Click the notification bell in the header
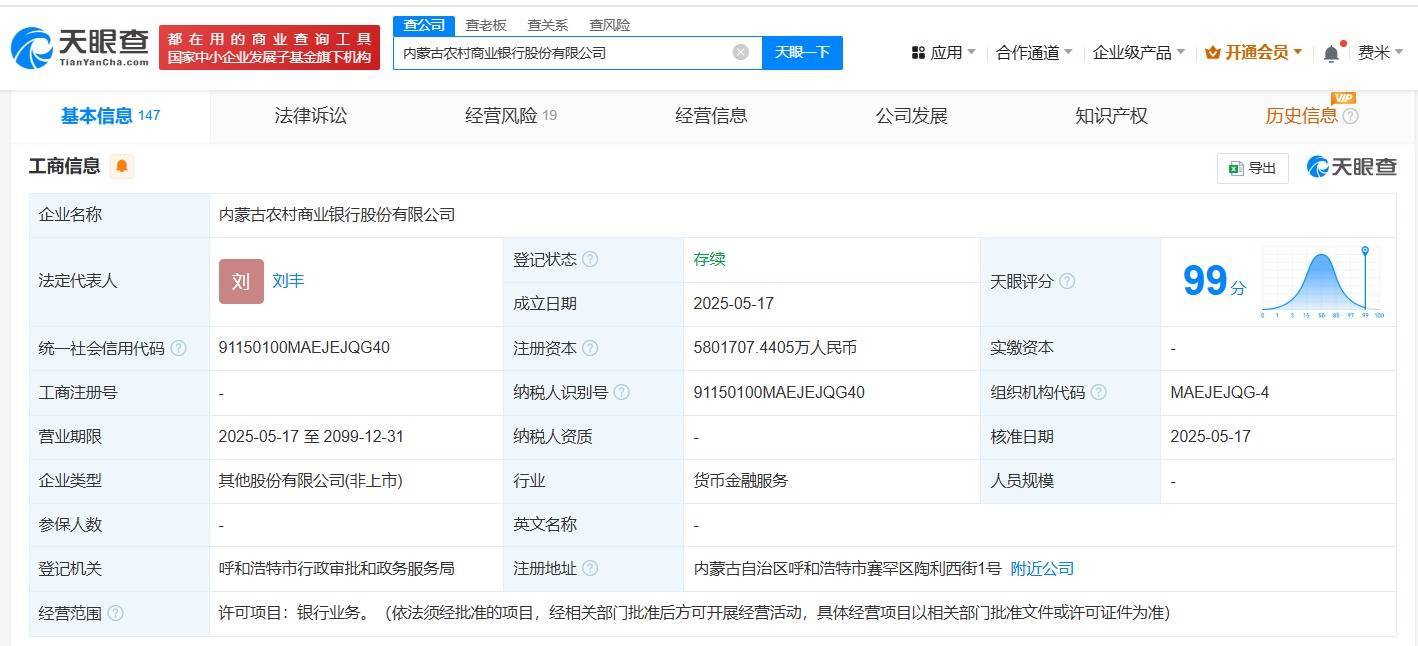The height and width of the screenshot is (646, 1418). (1331, 53)
